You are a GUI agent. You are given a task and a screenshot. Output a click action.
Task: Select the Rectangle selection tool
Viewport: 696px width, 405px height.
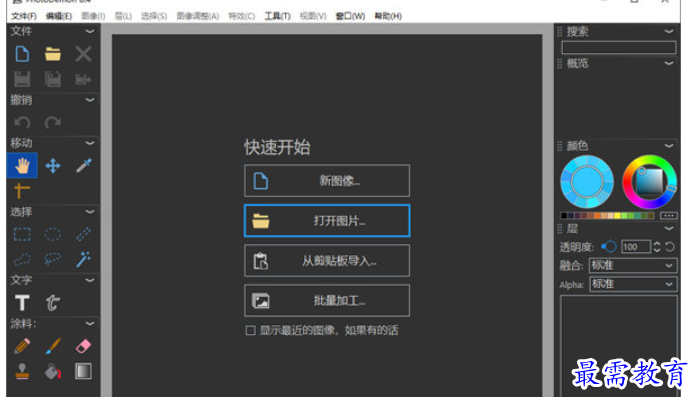coord(22,234)
